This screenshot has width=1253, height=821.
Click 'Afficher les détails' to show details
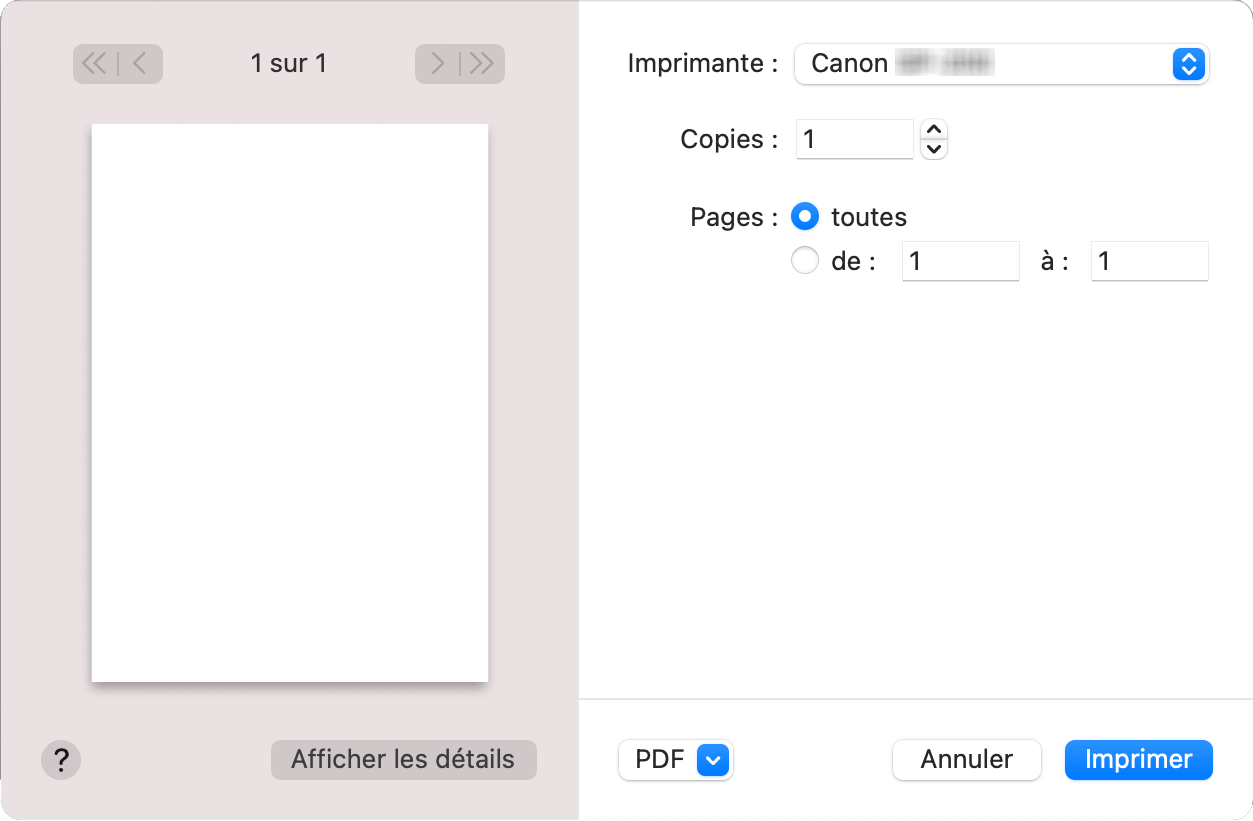(403, 760)
